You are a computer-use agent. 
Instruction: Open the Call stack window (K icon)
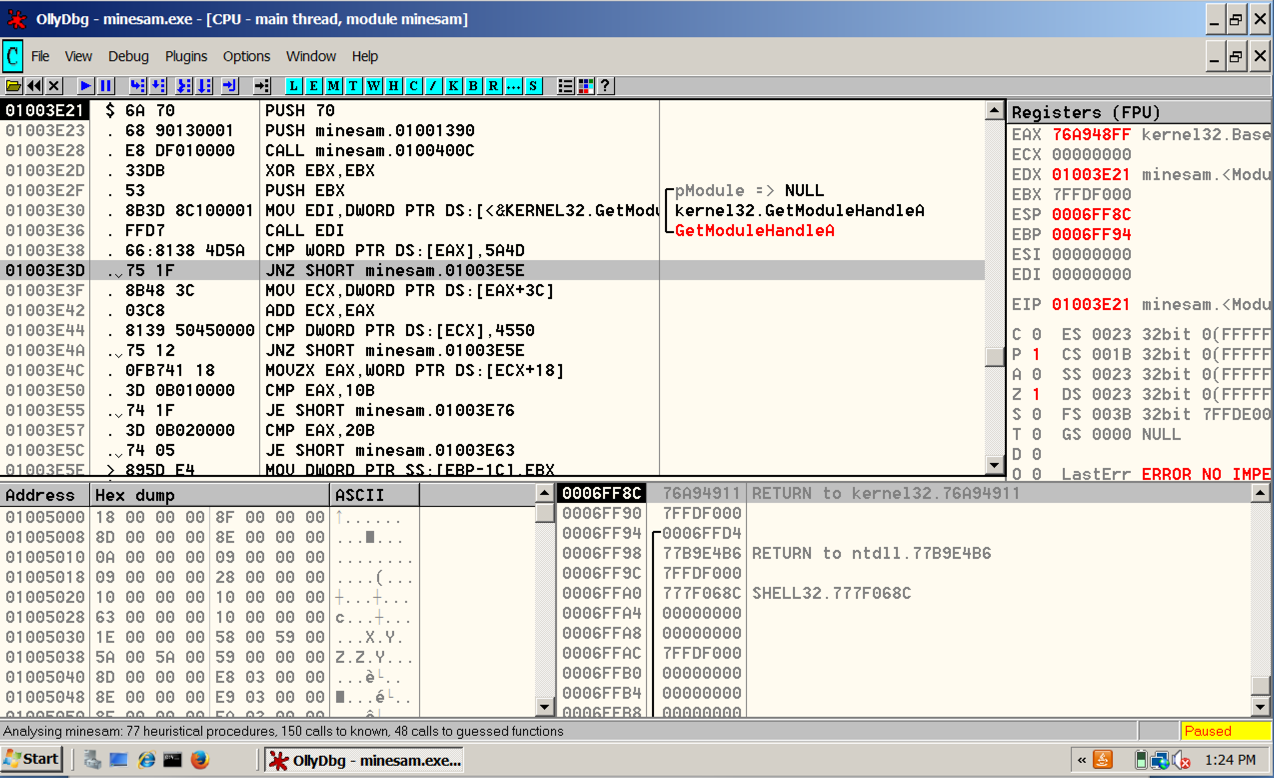[x=453, y=86]
